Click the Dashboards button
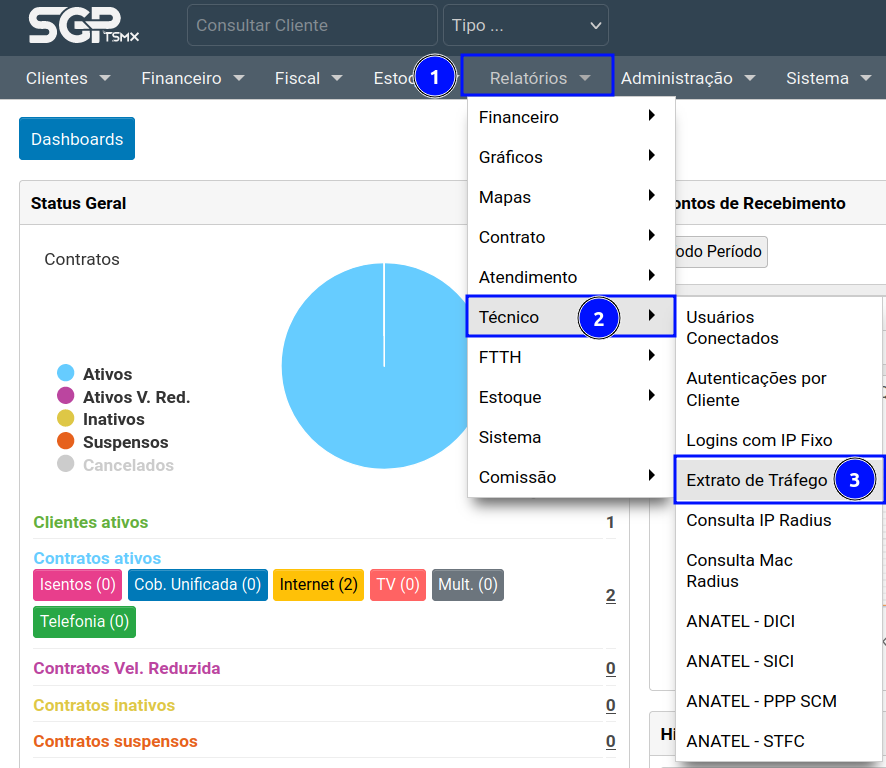 pyautogui.click(x=77, y=139)
